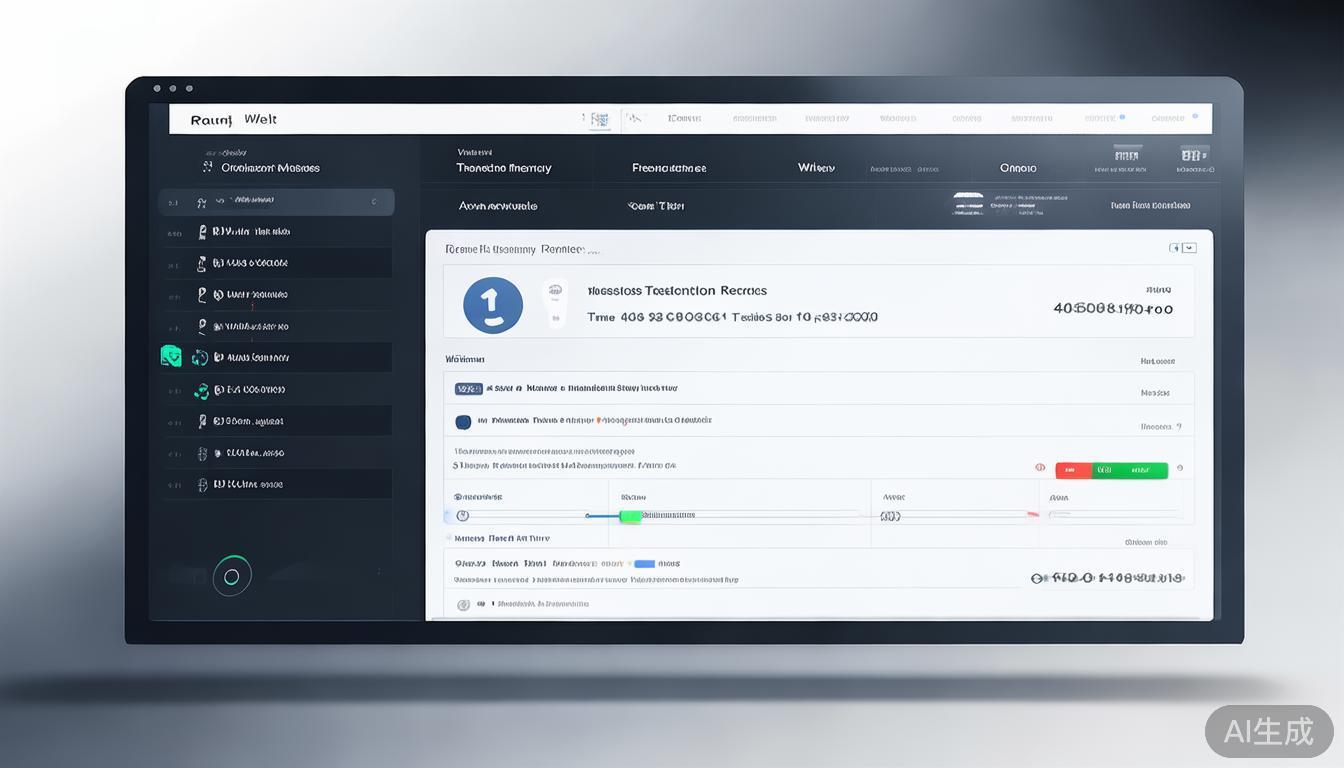This screenshot has height=768, width=1344.
Task: Toggle the dark blue status dot in the list
Action: [463, 421]
